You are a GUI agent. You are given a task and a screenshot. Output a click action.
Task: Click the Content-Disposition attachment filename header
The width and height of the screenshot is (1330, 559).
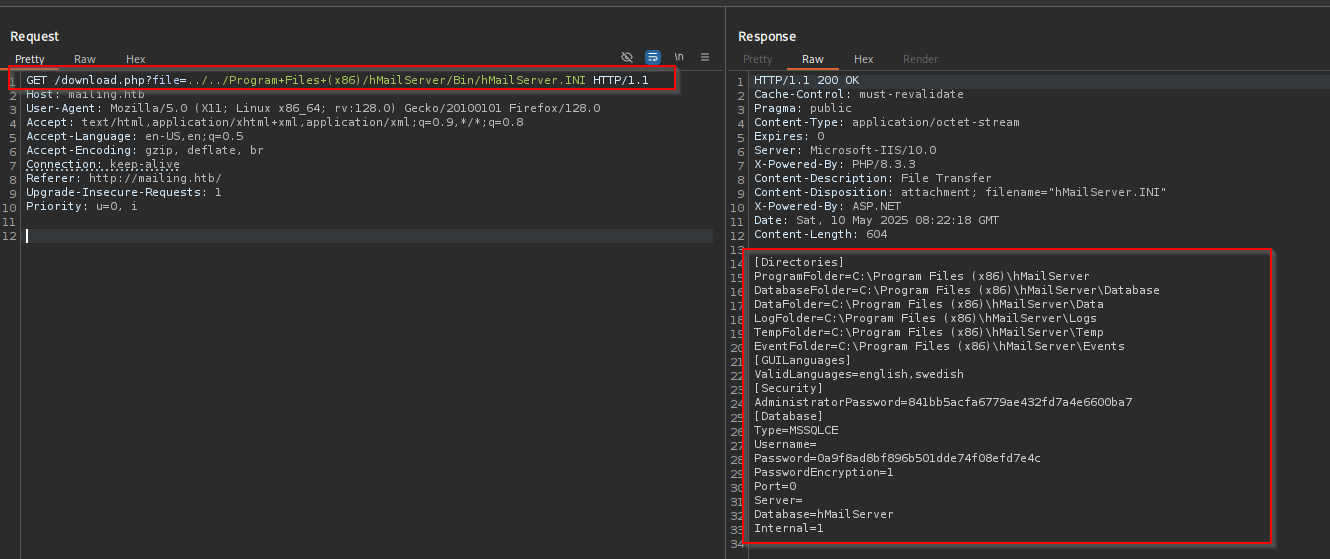click(x=960, y=192)
